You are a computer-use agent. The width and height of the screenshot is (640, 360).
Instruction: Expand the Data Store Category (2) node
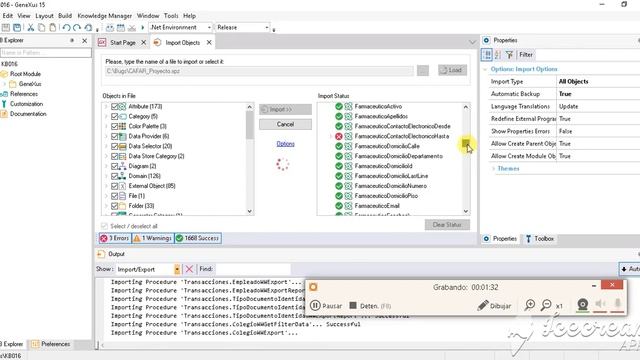(106, 156)
